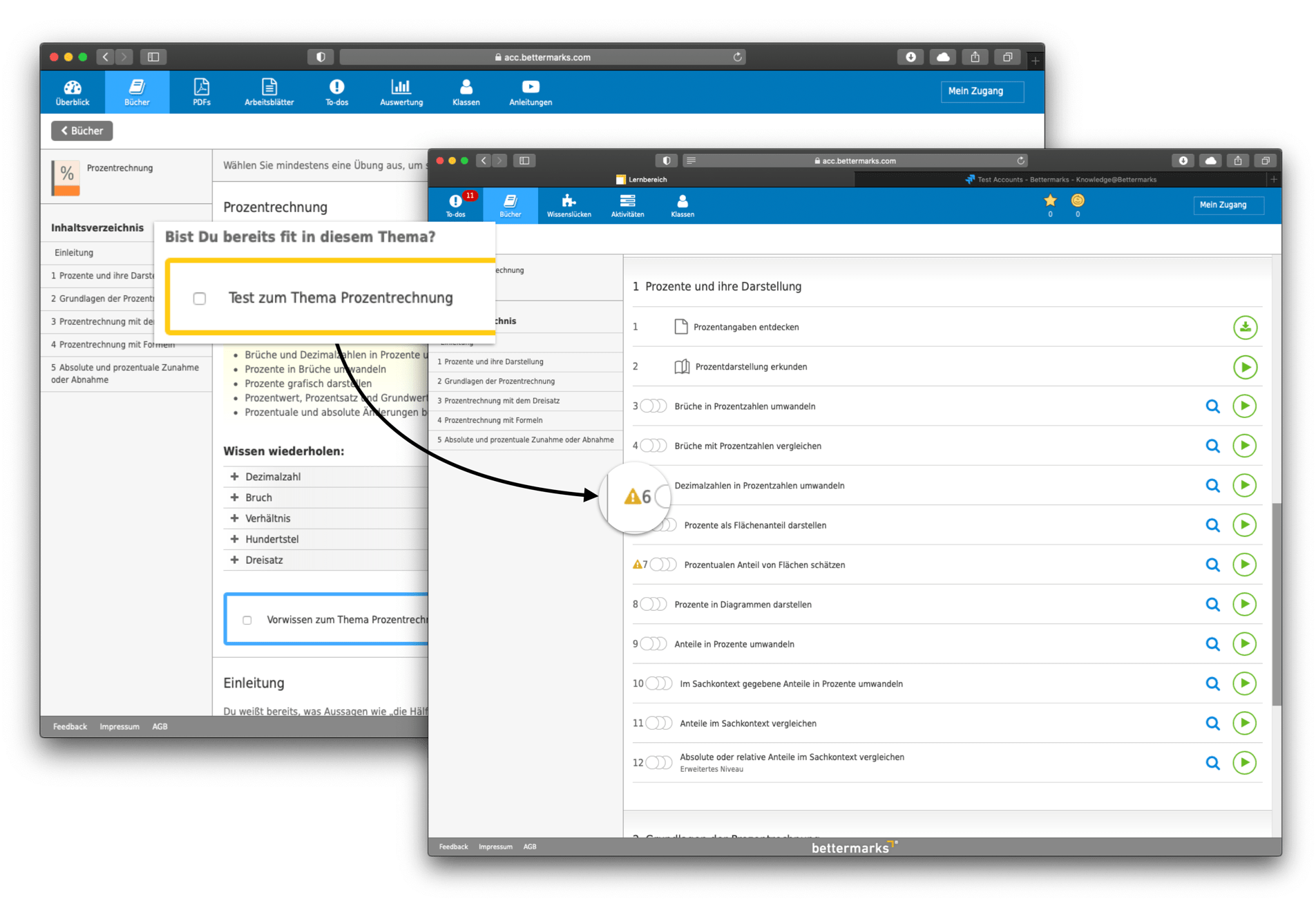Open PDFs section in back window
This screenshot has width=1316, height=917.
point(201,92)
